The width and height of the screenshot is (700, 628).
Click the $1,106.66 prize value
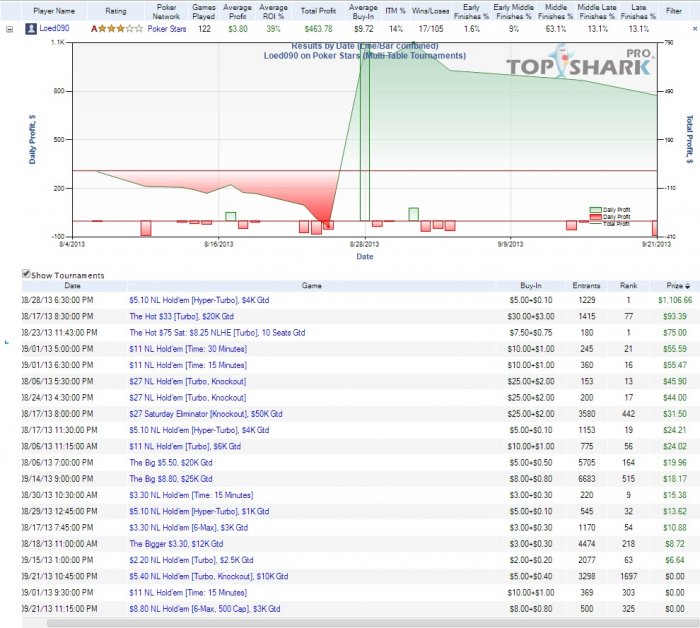click(x=675, y=300)
